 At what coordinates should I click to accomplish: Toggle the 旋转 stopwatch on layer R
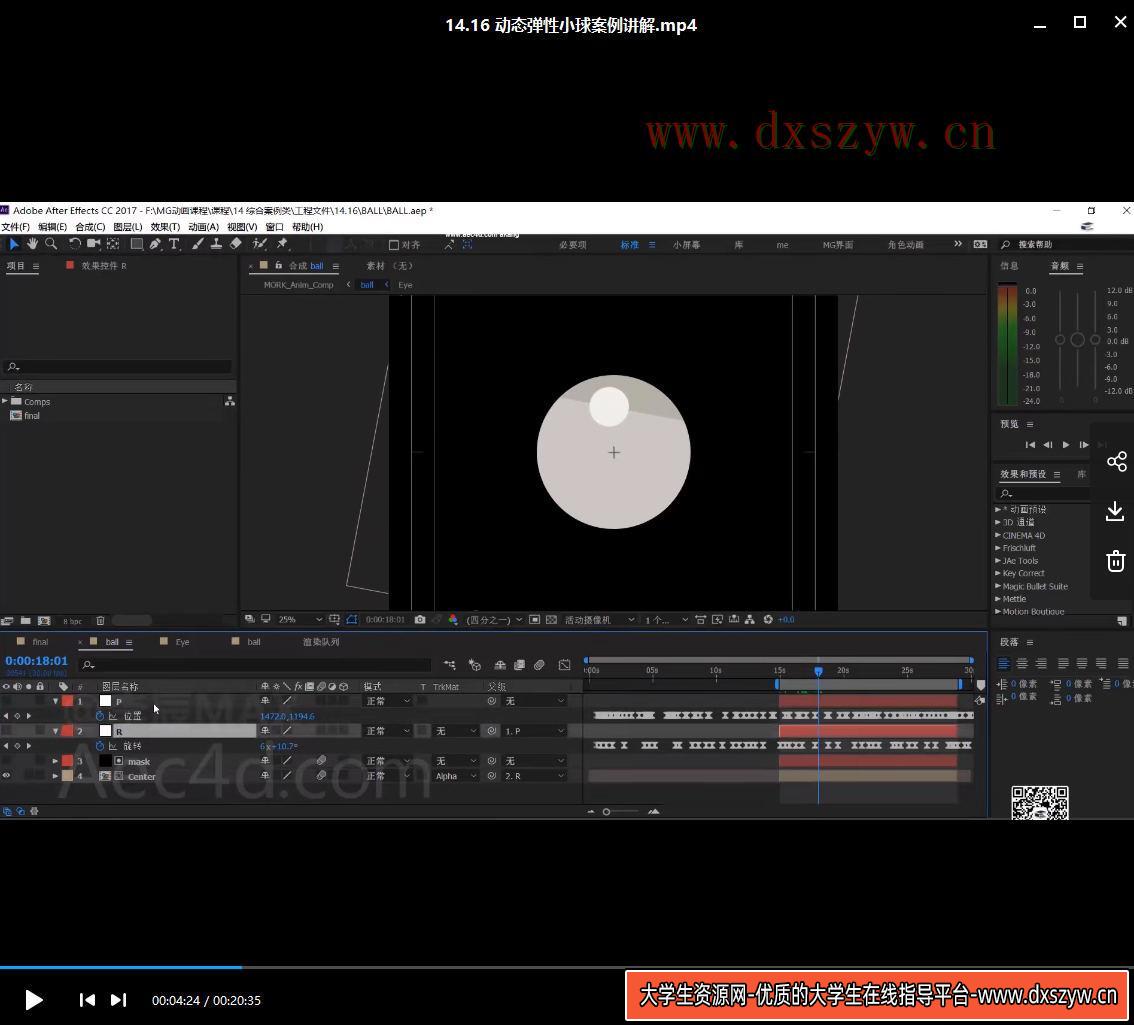pyautogui.click(x=100, y=746)
